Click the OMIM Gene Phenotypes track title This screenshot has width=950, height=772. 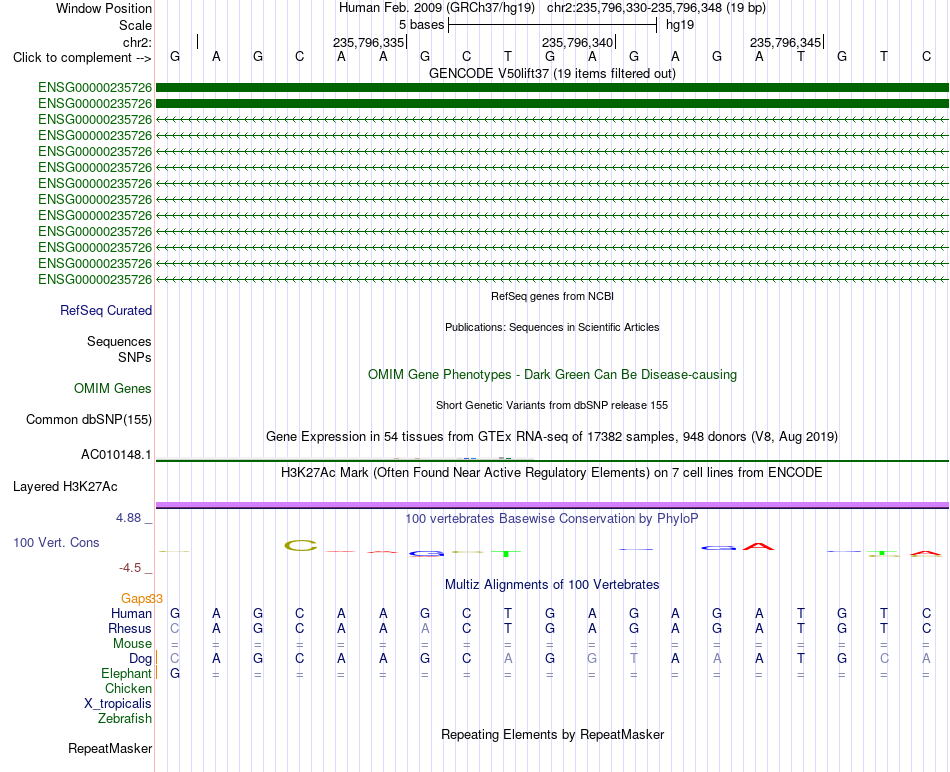coord(552,374)
